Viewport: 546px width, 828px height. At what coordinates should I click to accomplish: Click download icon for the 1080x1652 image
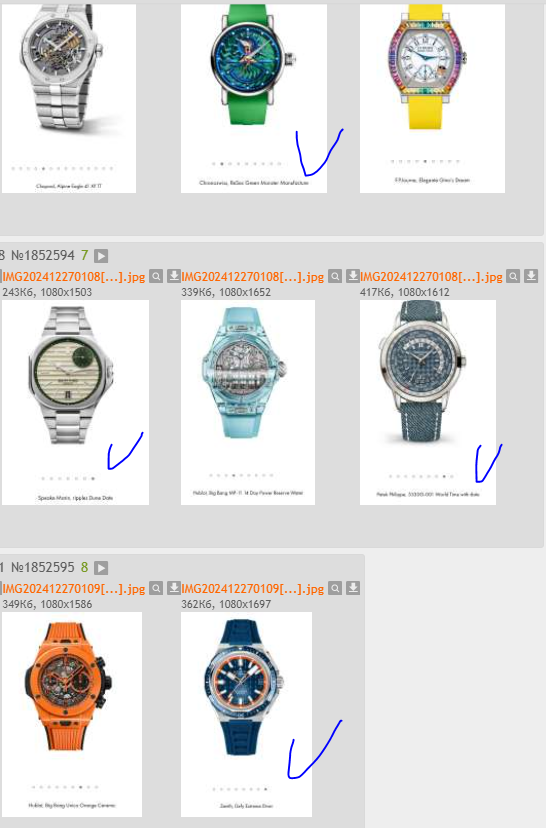click(353, 276)
